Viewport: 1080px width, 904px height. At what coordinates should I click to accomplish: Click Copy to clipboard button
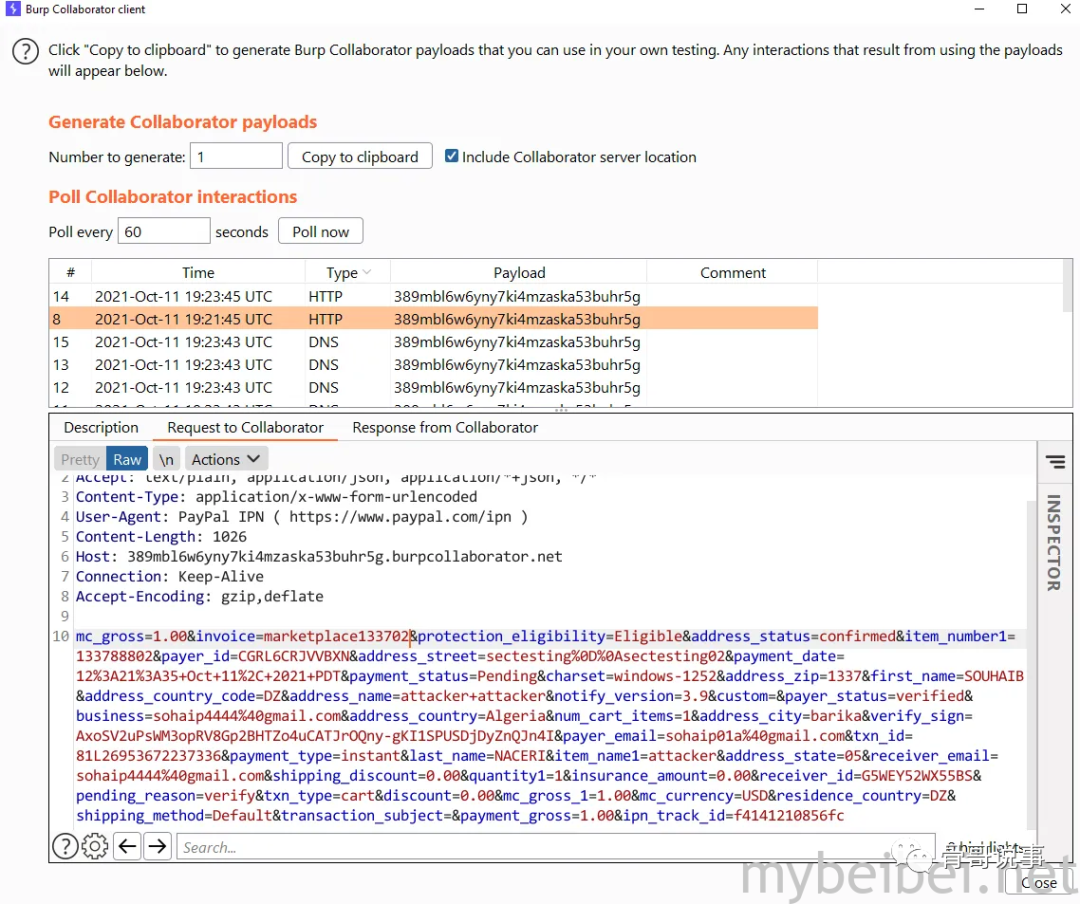click(x=360, y=156)
